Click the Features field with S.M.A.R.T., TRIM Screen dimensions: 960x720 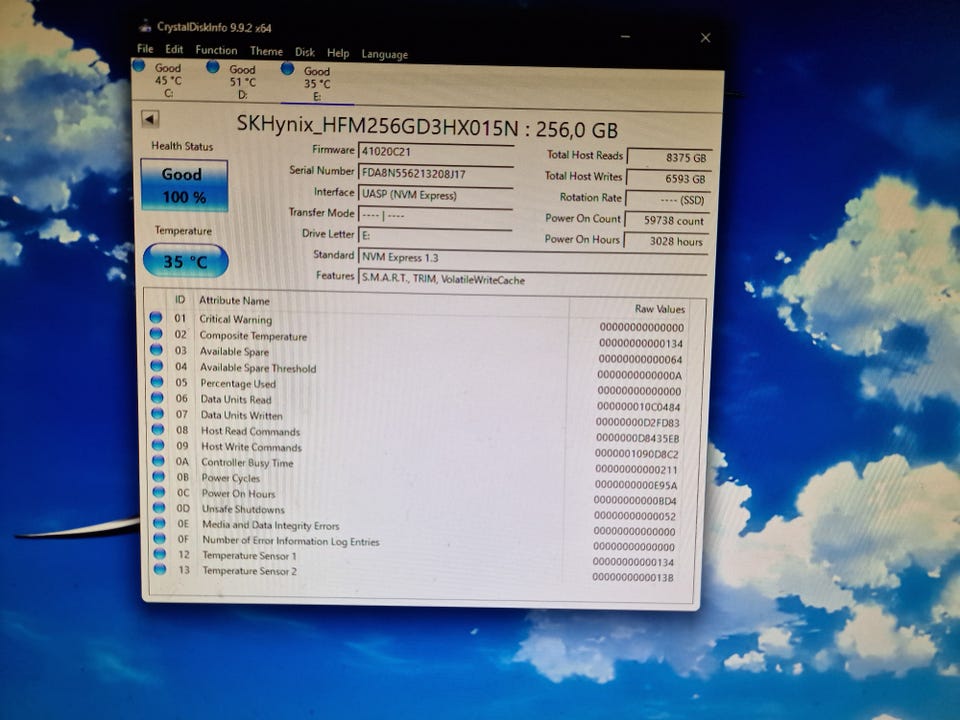pyautogui.click(x=533, y=279)
